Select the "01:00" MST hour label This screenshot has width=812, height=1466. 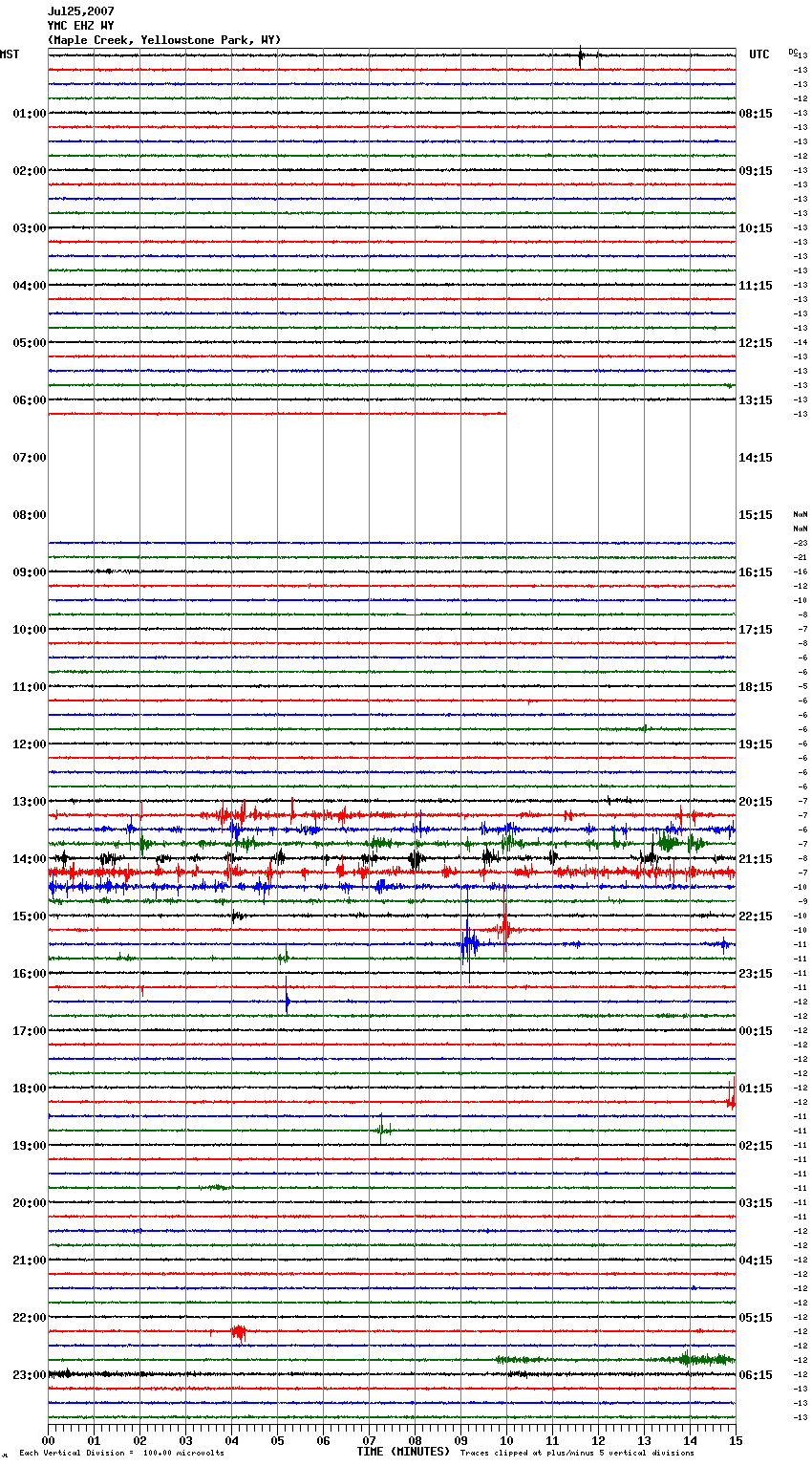pyautogui.click(x=30, y=114)
